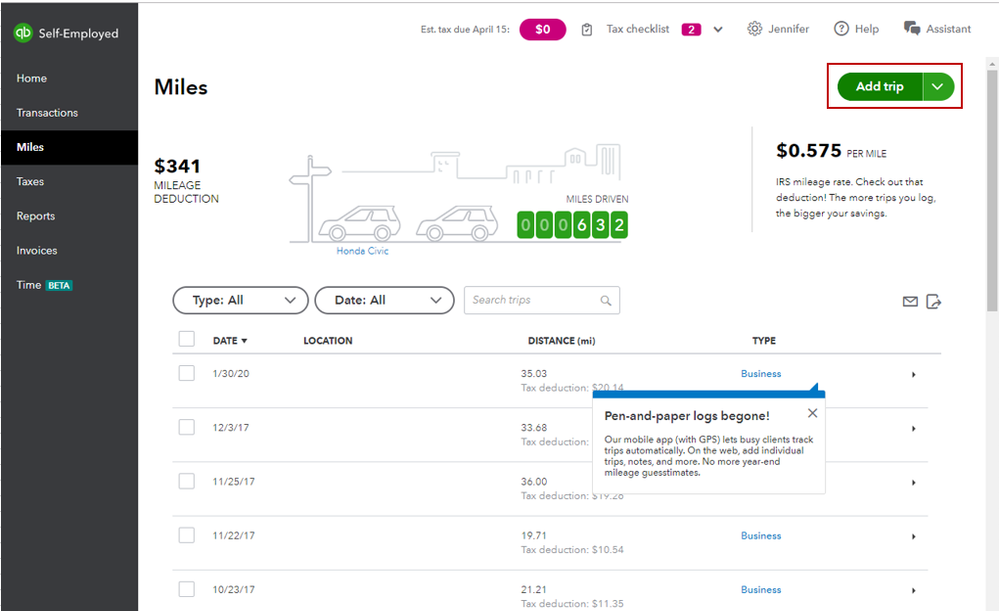Expand the Tax checklist chevron
999x611 pixels.
tap(718, 29)
